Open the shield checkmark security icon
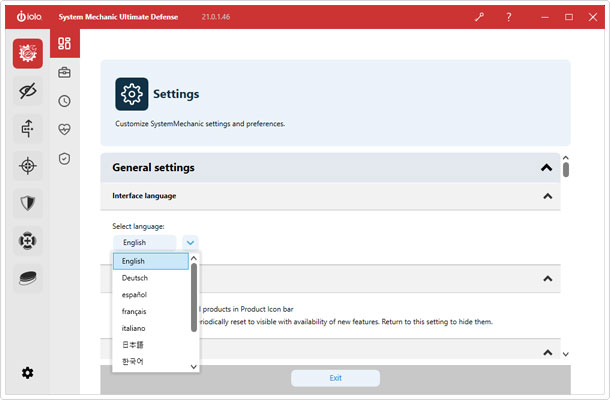This screenshot has width=610, height=400. [x=65, y=158]
